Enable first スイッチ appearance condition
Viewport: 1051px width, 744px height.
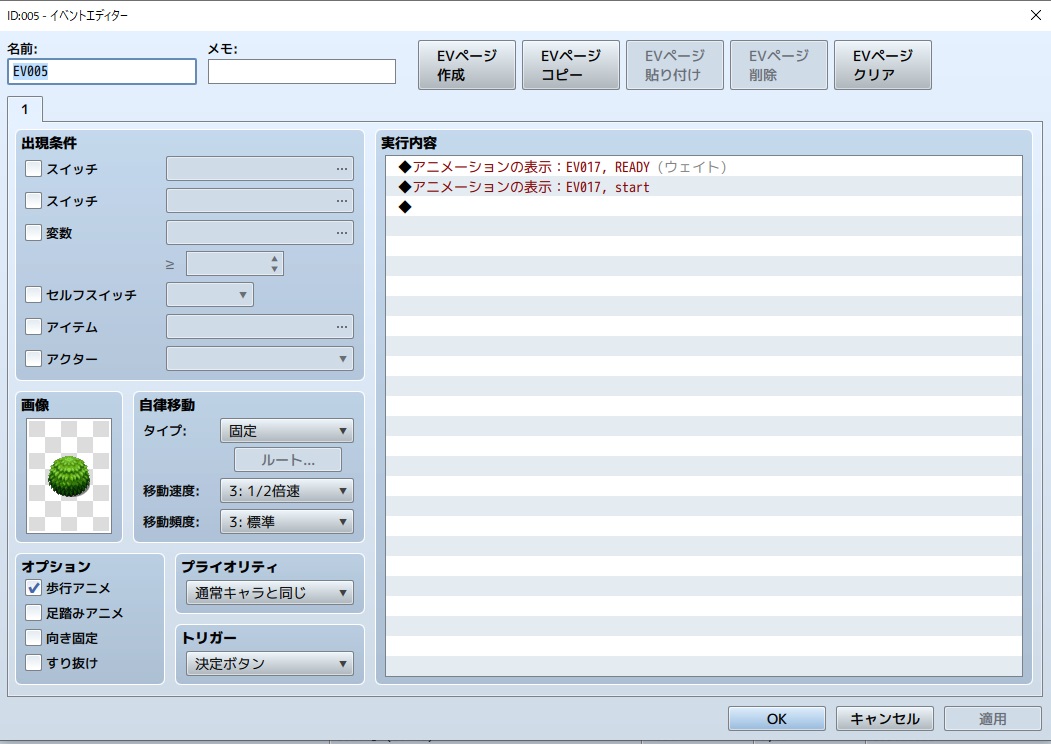[x=34, y=168]
